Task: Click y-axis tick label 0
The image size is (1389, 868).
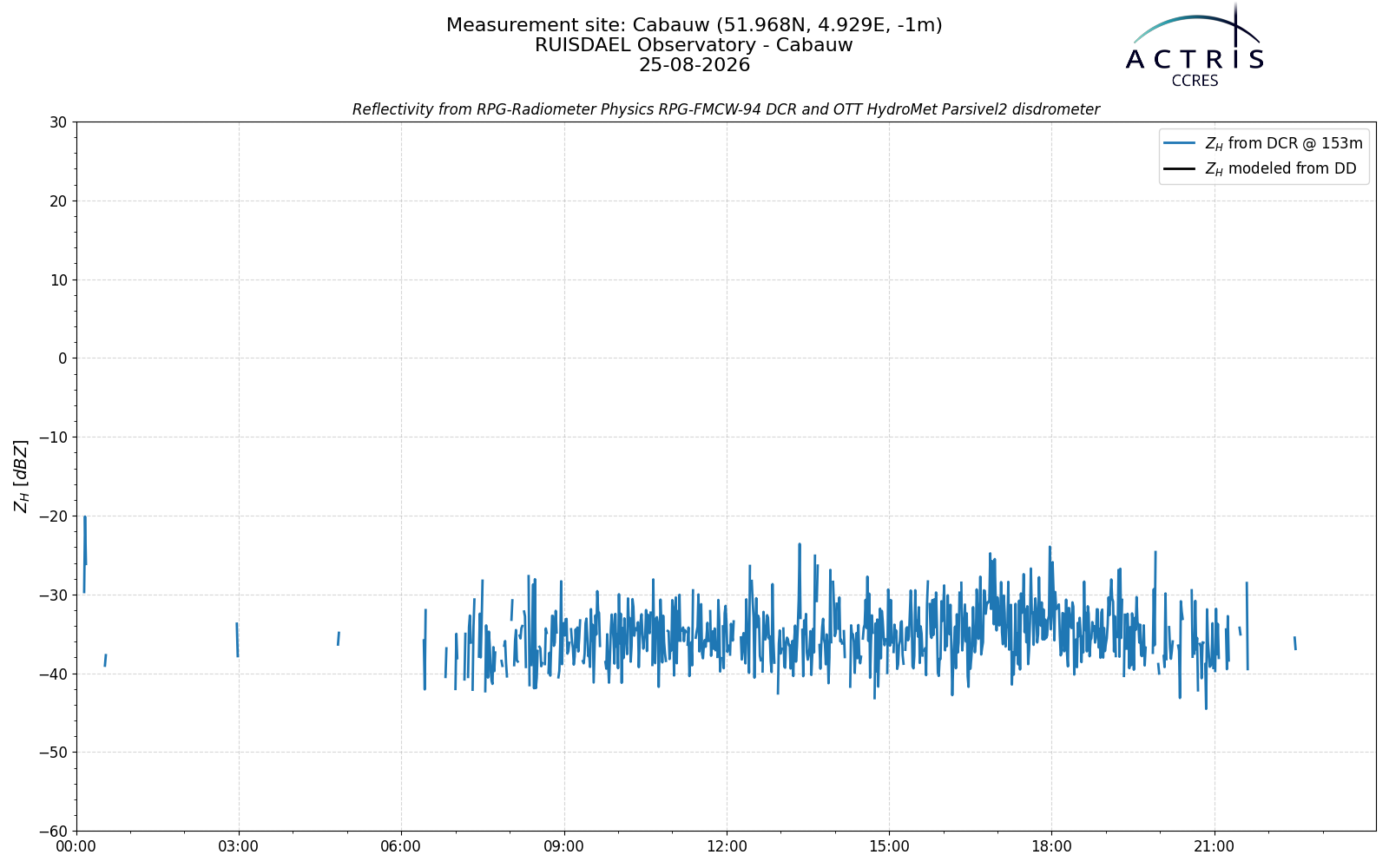Action: tap(63, 358)
